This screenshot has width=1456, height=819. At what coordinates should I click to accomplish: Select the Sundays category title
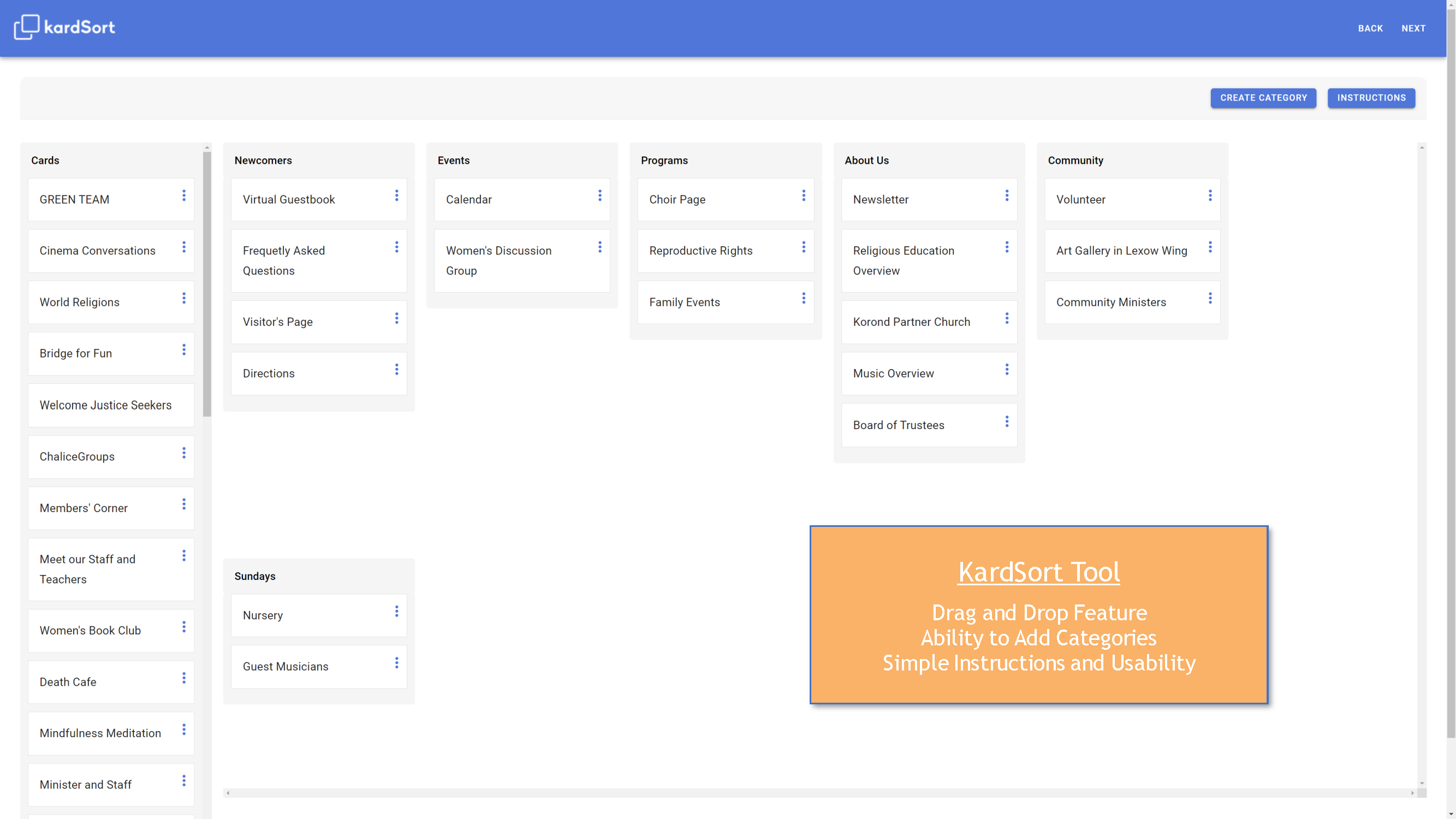coord(255,576)
